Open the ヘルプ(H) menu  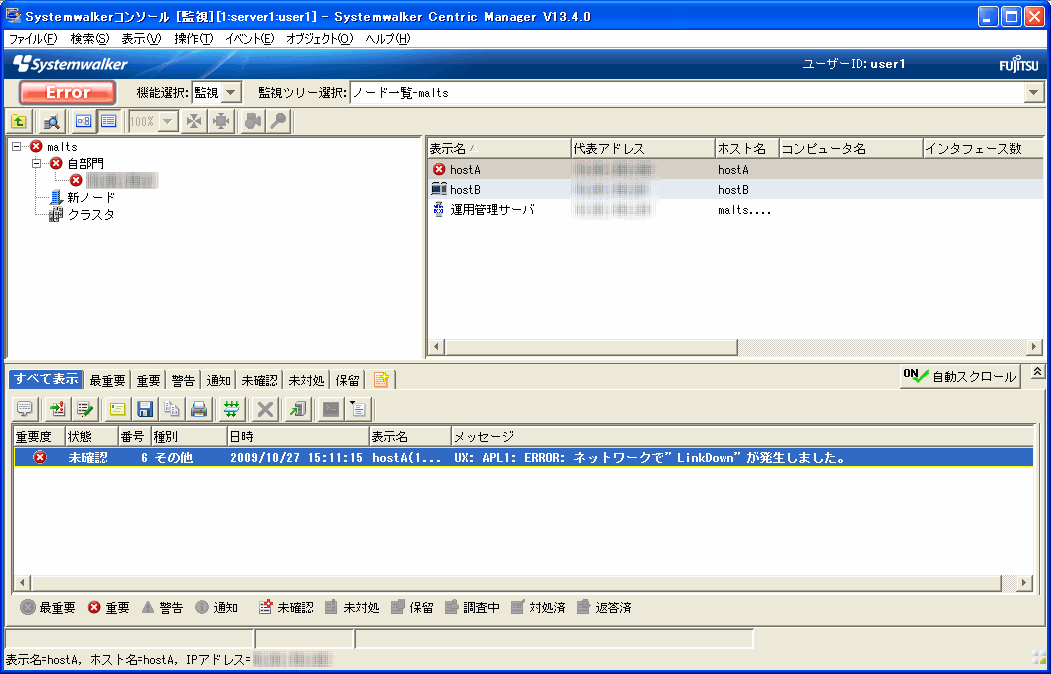(388, 39)
